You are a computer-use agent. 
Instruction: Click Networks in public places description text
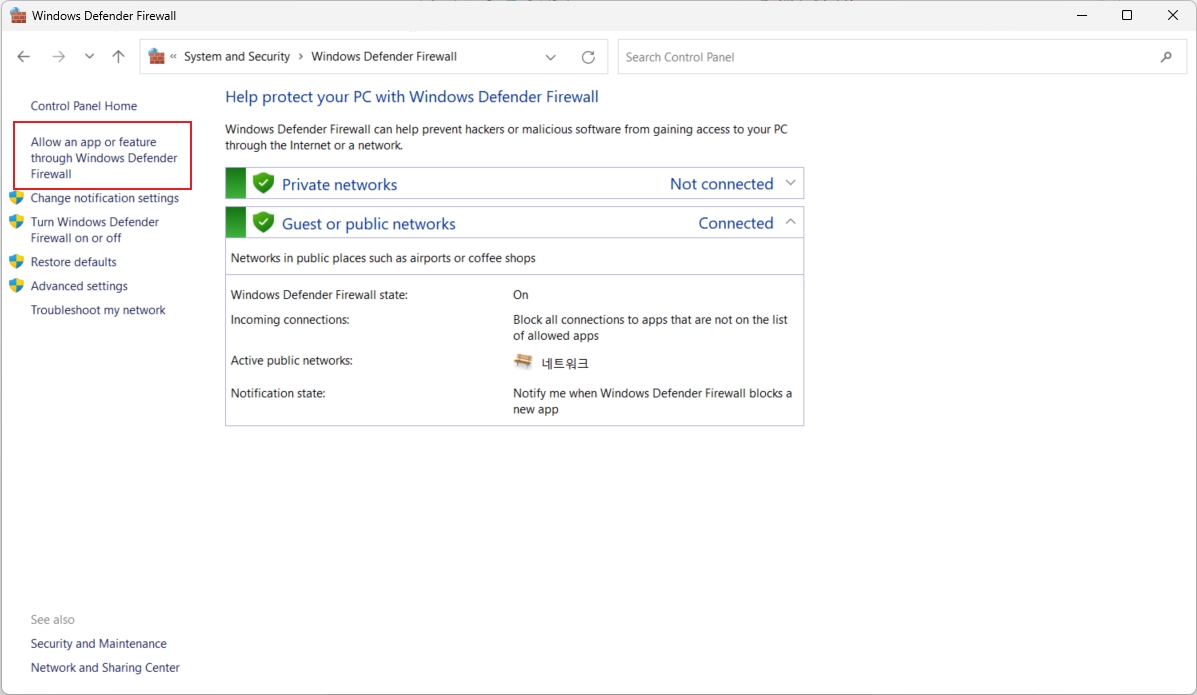point(383,258)
